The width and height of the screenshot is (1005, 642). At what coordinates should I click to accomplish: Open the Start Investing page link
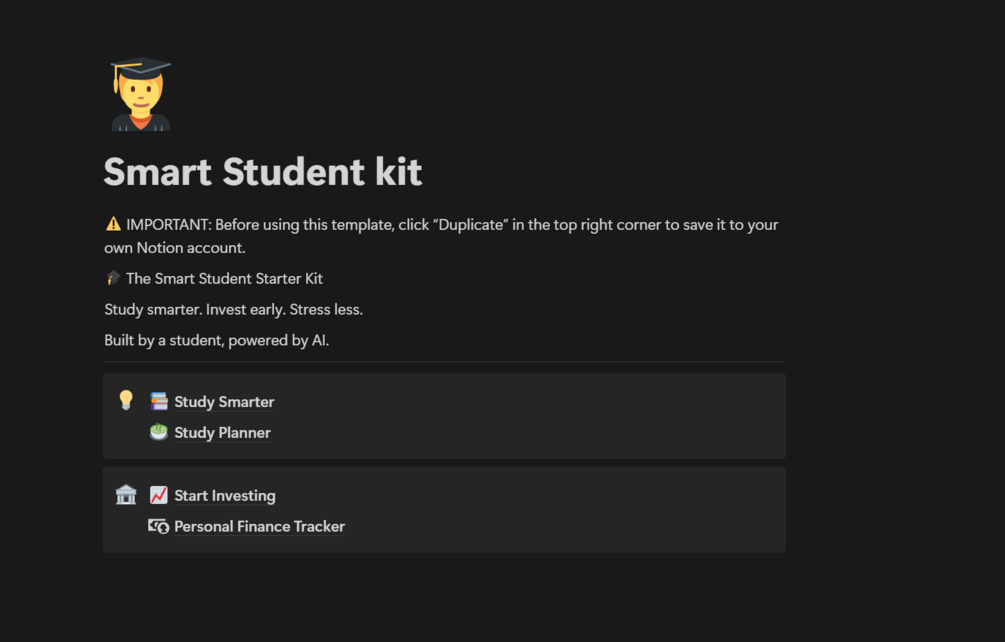pos(225,496)
